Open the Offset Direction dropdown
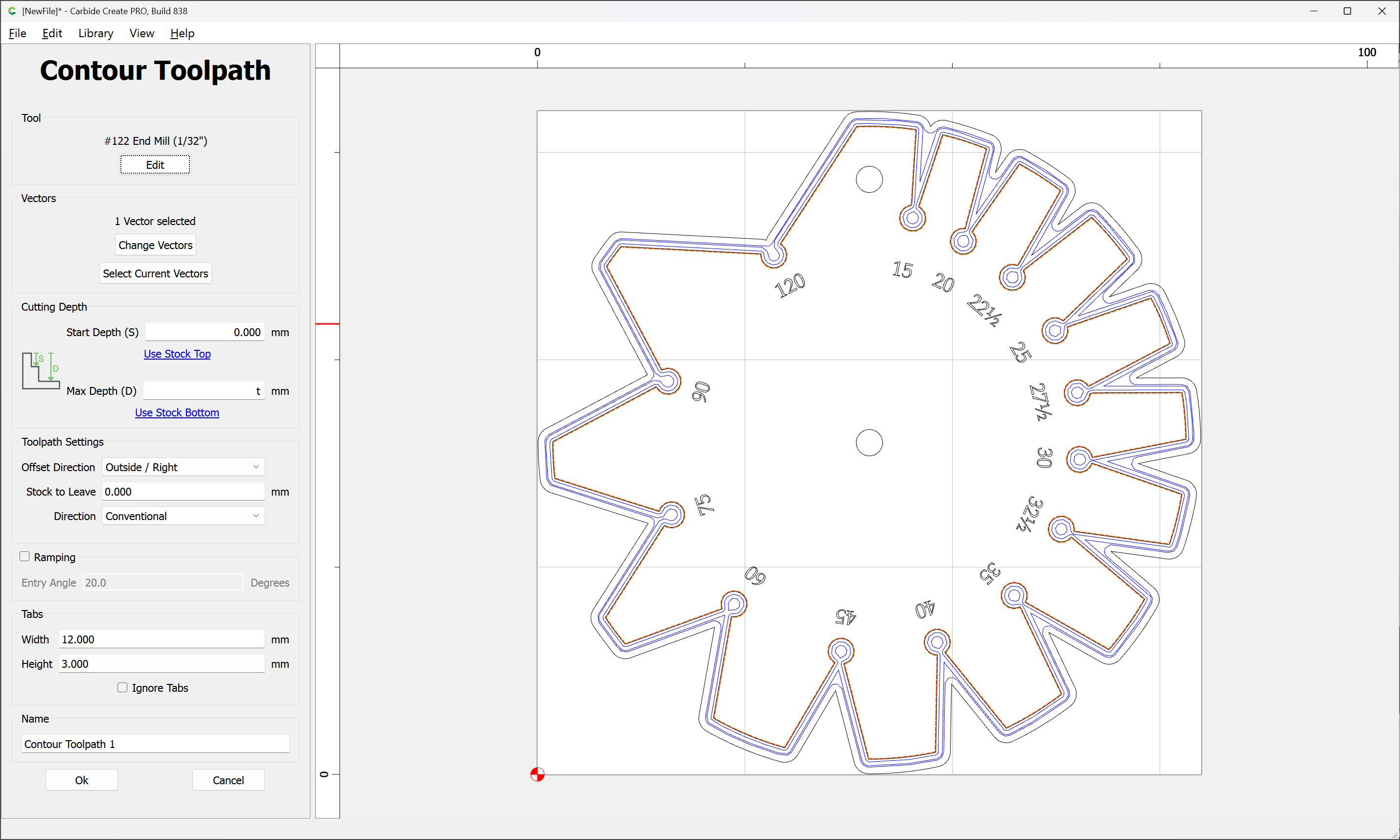 click(x=183, y=467)
